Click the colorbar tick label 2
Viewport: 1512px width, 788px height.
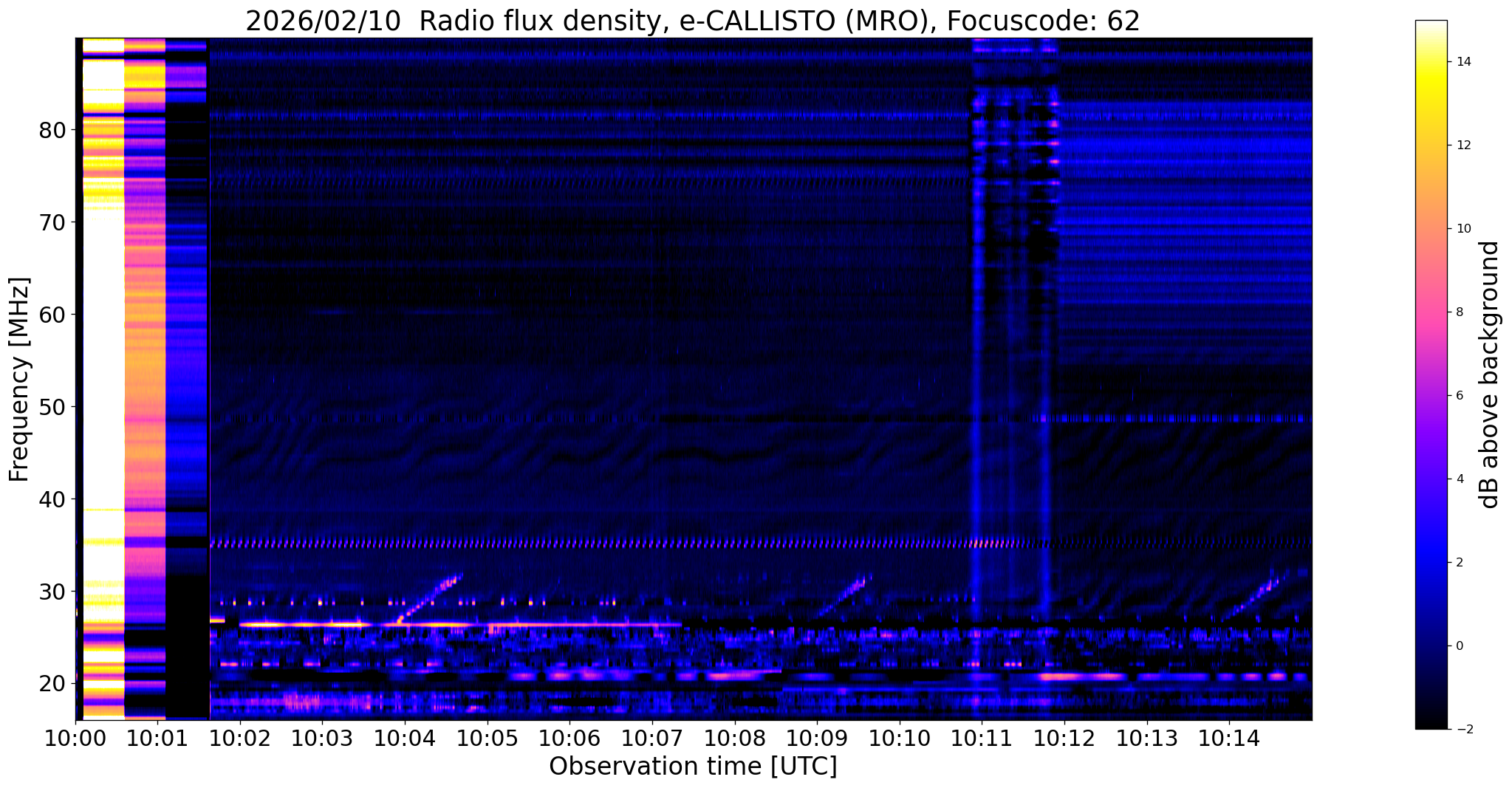[1460, 563]
